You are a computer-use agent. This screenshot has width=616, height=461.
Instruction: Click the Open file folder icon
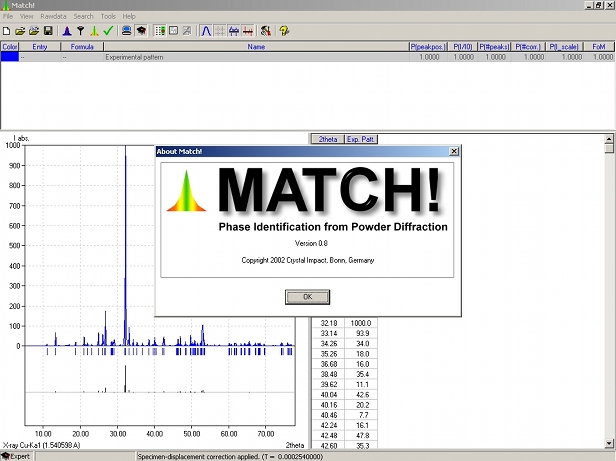pos(20,31)
